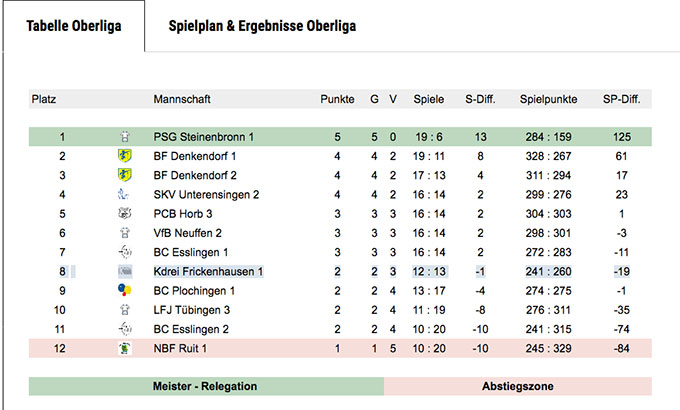Image resolution: width=680 pixels, height=410 pixels.
Task: Click the LFJ Tübingen 3 logo icon
Action: [125, 310]
